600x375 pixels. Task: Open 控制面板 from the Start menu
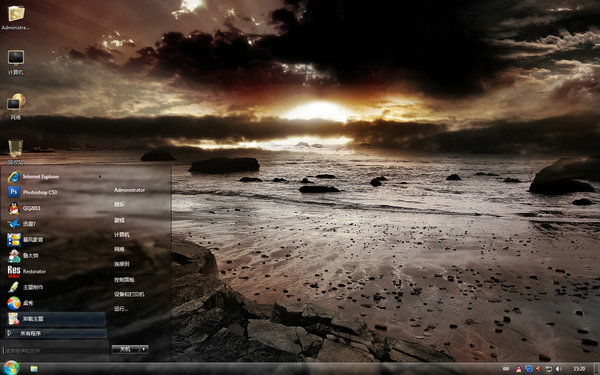124,280
